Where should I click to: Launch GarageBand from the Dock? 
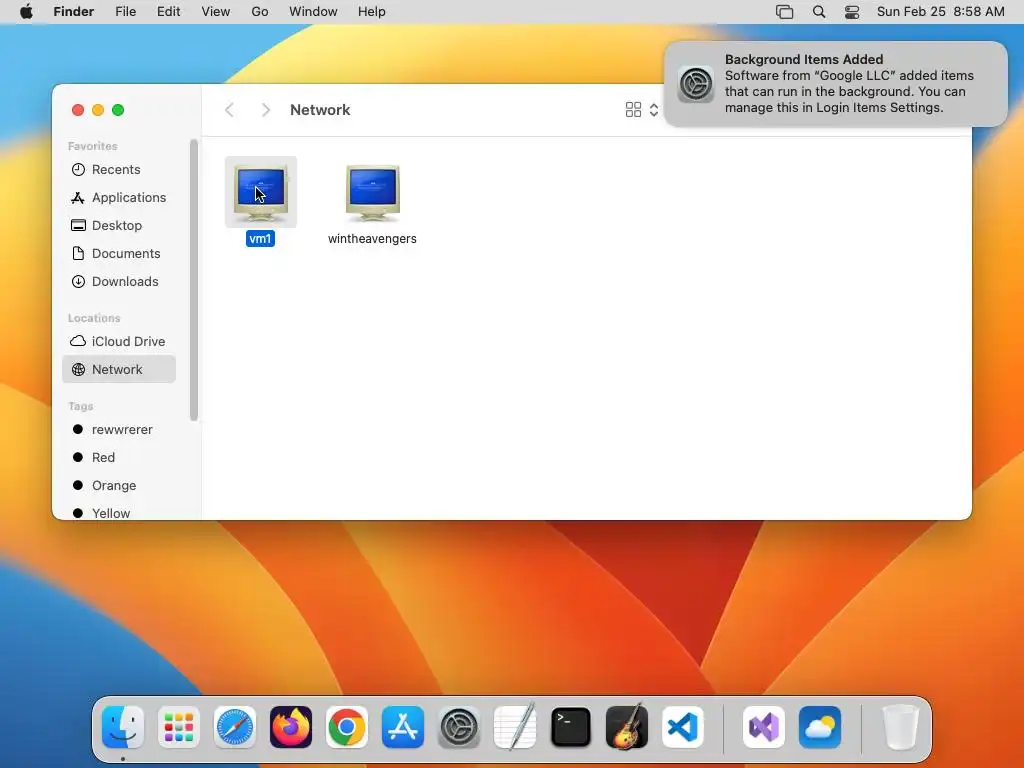[627, 727]
